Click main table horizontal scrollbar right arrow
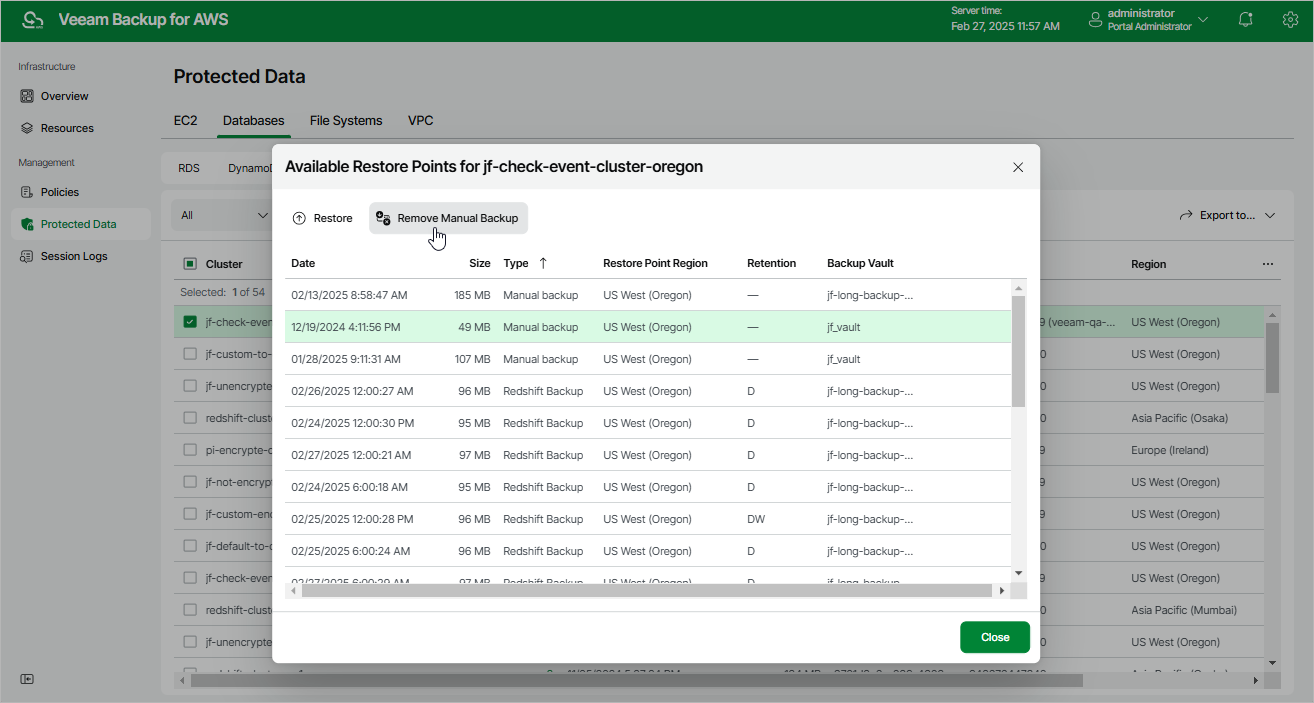The width and height of the screenshot is (1314, 703). [x=1256, y=680]
